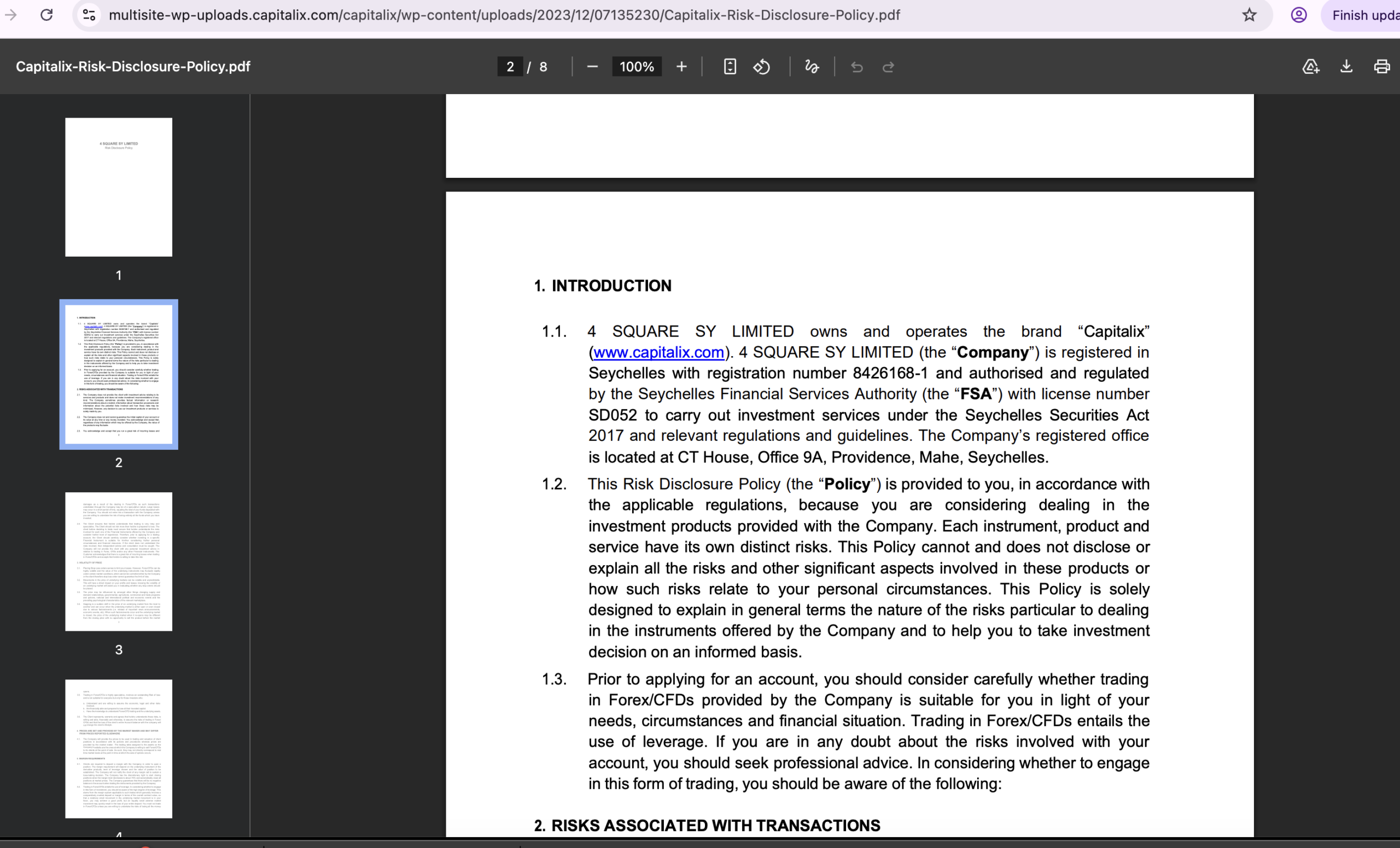Edit the current page number field
Screen dimensions: 1400x848
(x=510, y=67)
